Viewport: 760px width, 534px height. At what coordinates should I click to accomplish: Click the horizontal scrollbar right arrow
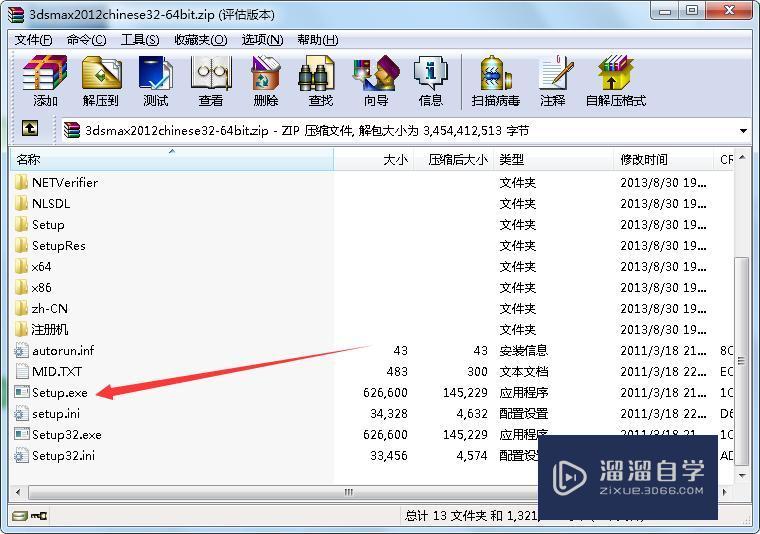click(726, 492)
